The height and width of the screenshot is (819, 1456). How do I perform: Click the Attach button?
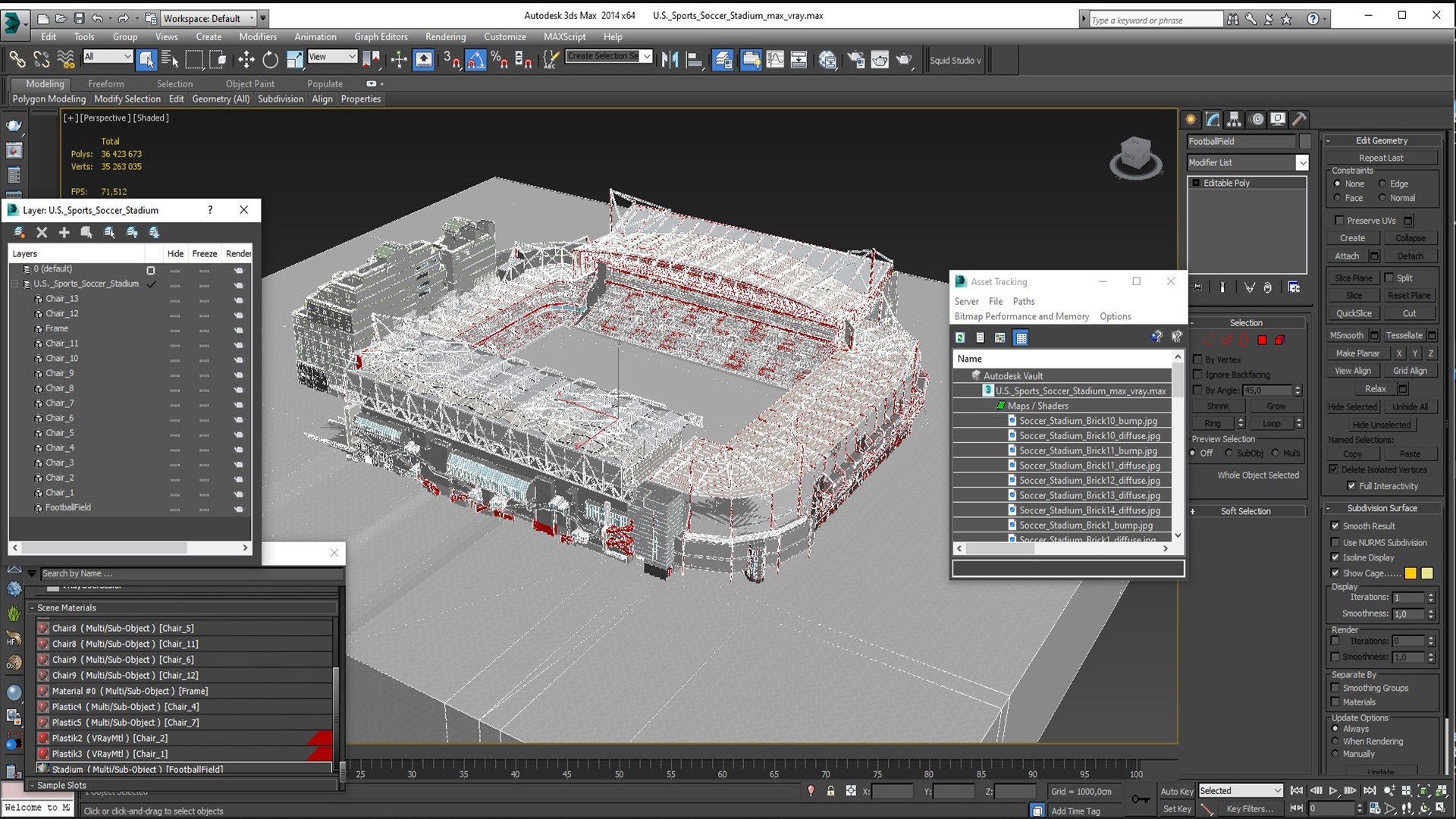click(1347, 256)
